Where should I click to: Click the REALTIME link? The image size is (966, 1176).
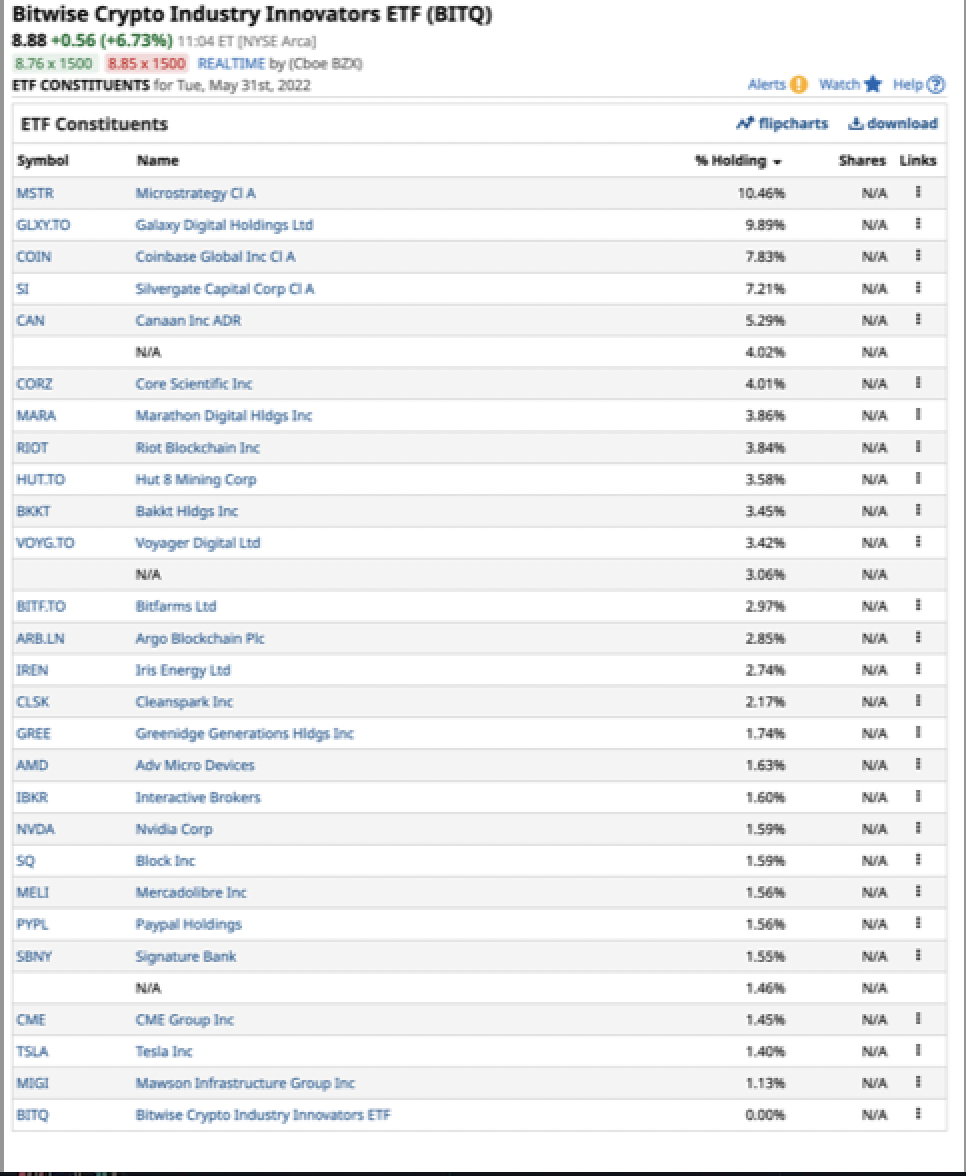pos(231,64)
